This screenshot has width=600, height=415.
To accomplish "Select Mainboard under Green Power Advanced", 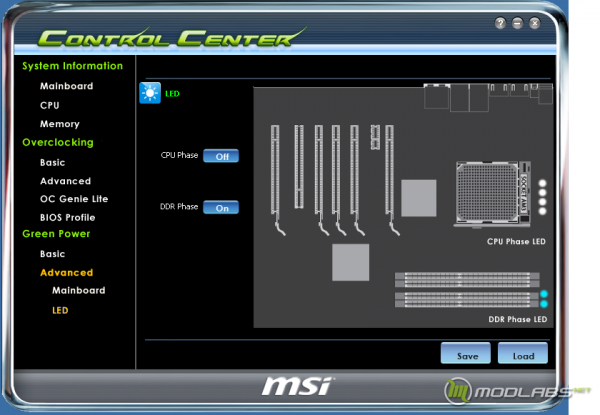I will [x=78, y=290].
